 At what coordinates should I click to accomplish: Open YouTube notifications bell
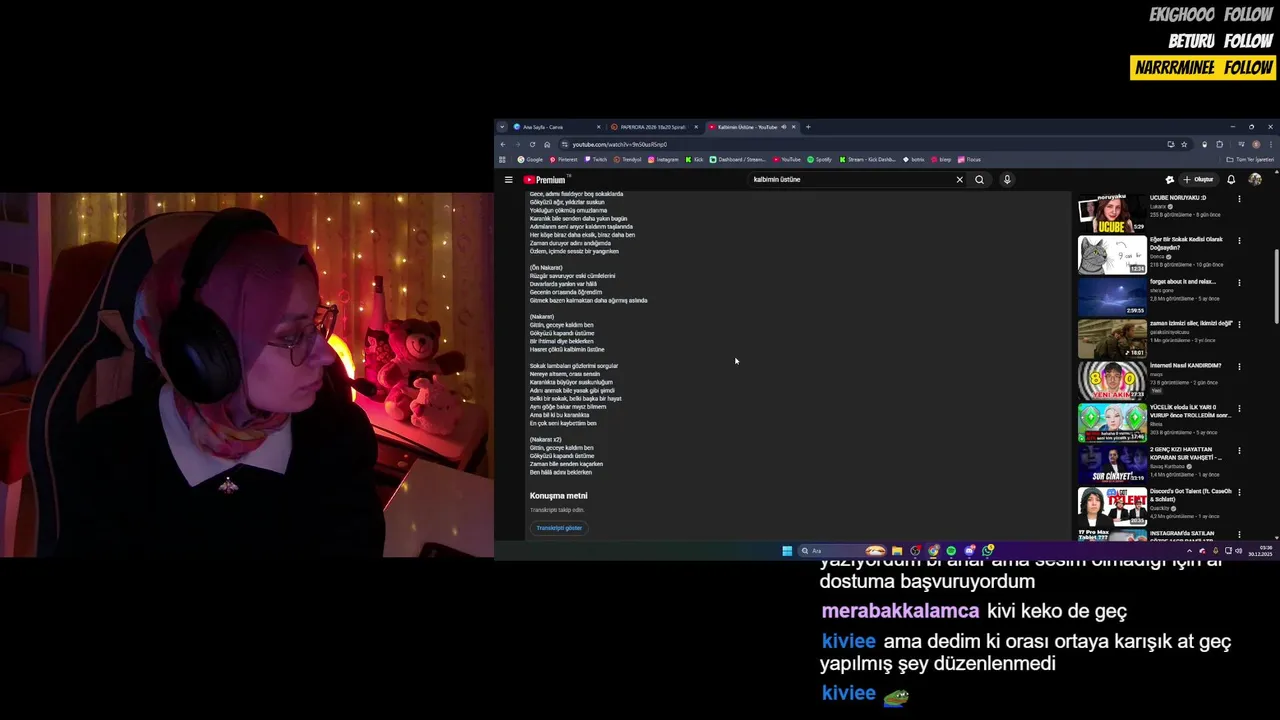(x=1231, y=180)
